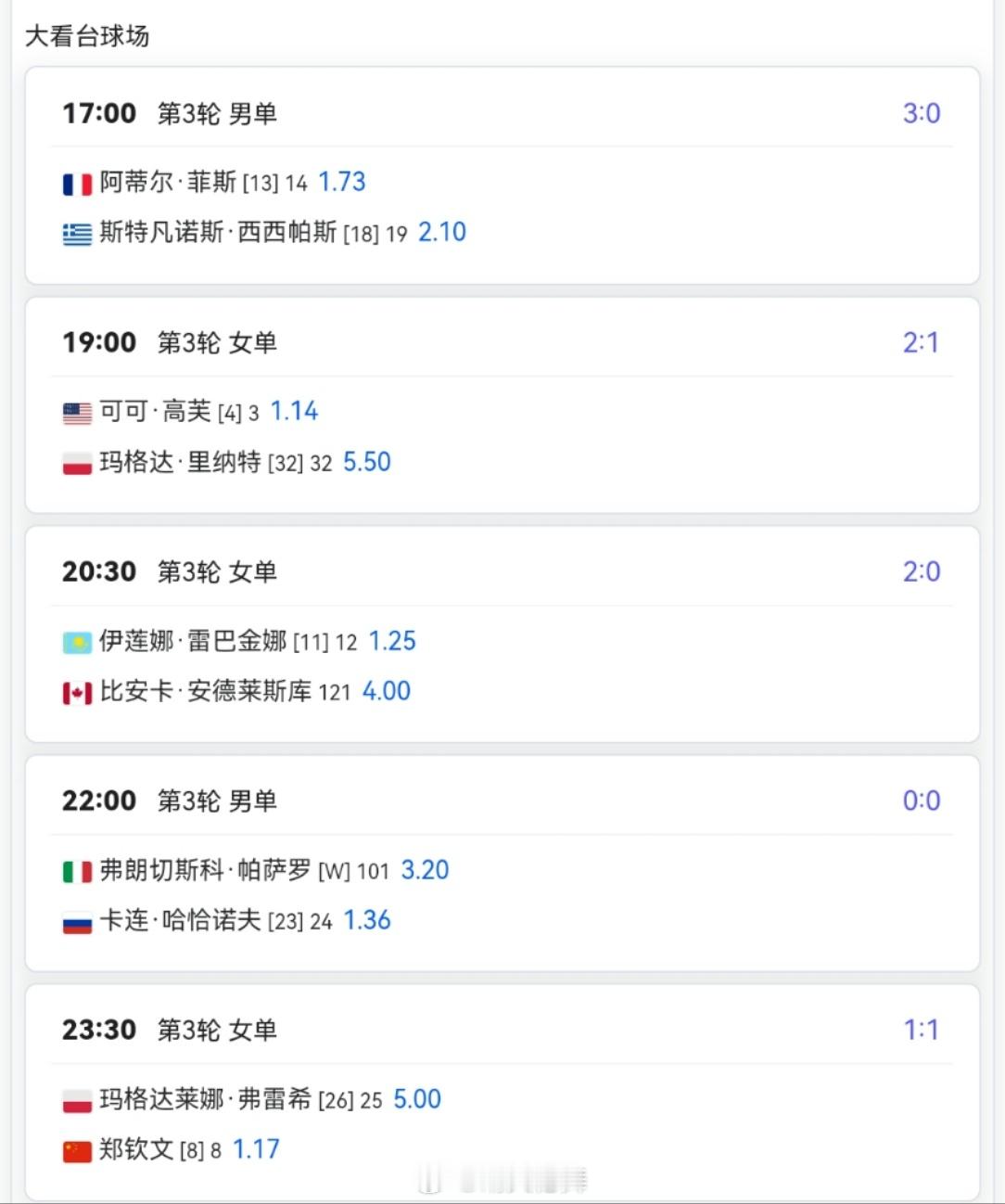Click the Russian flag beside 哈恰诺夫
The image size is (1005, 1204).
tap(77, 922)
